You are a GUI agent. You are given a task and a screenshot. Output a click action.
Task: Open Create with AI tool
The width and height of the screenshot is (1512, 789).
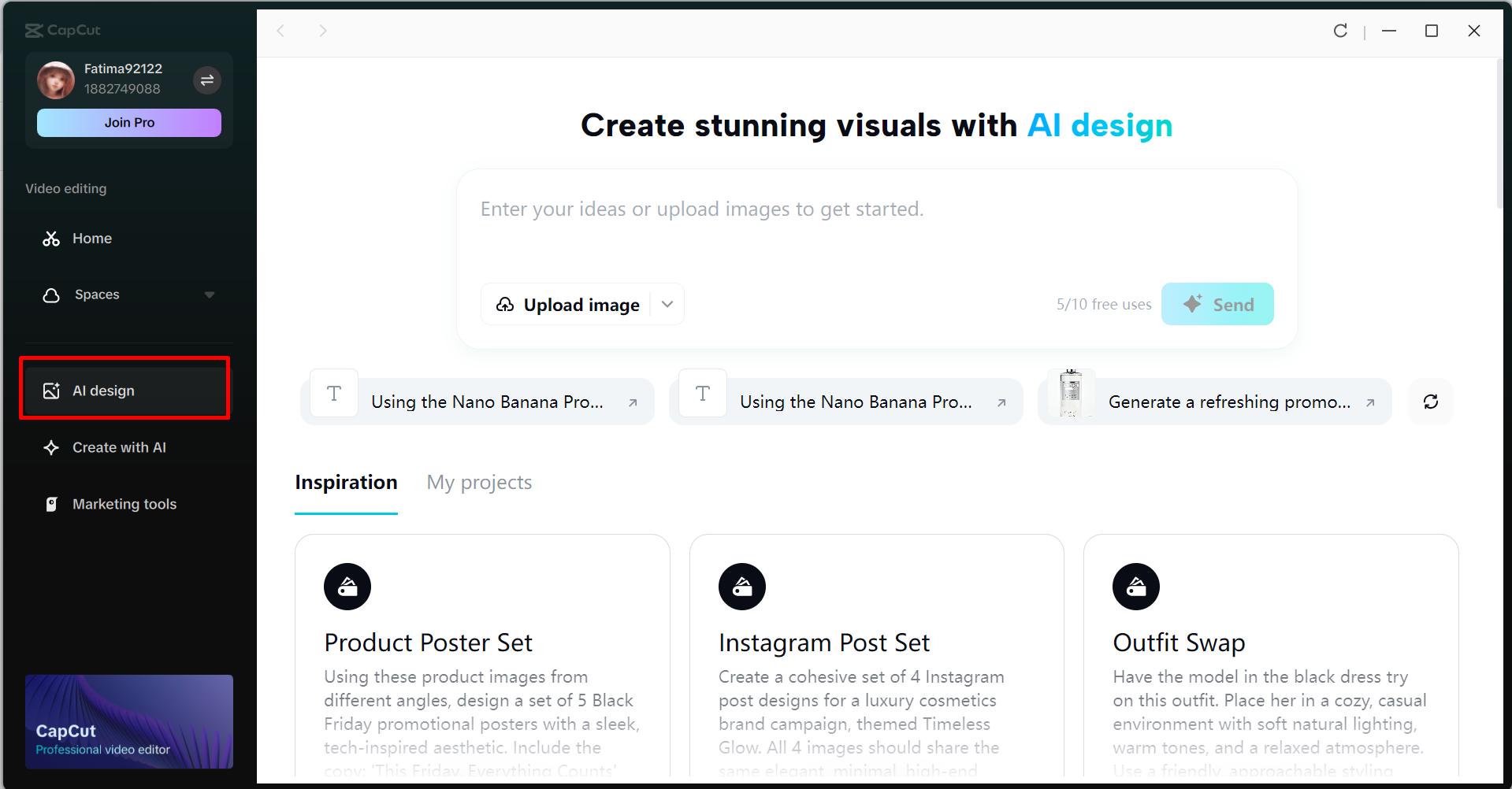point(119,446)
